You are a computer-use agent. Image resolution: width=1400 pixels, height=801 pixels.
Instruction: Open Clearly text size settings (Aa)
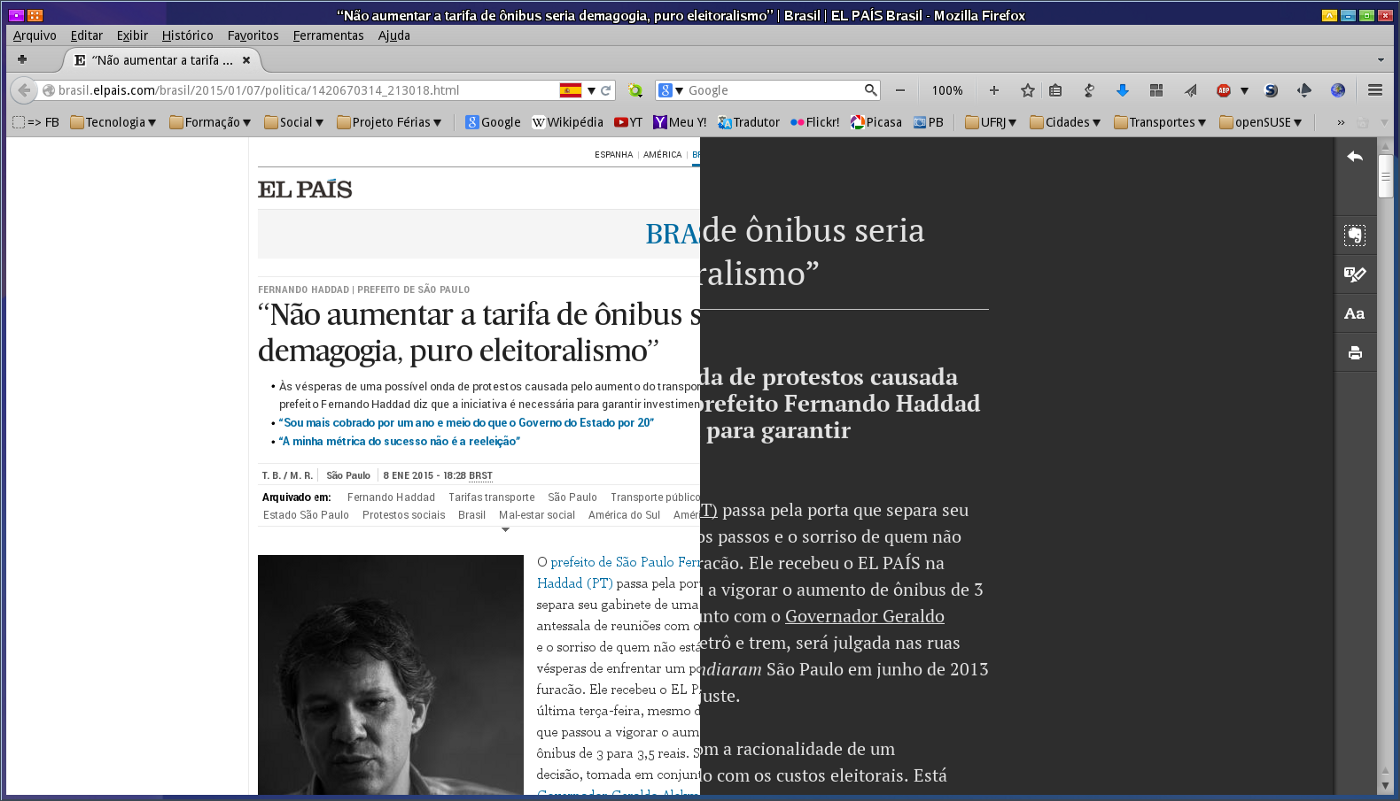[x=1355, y=313]
